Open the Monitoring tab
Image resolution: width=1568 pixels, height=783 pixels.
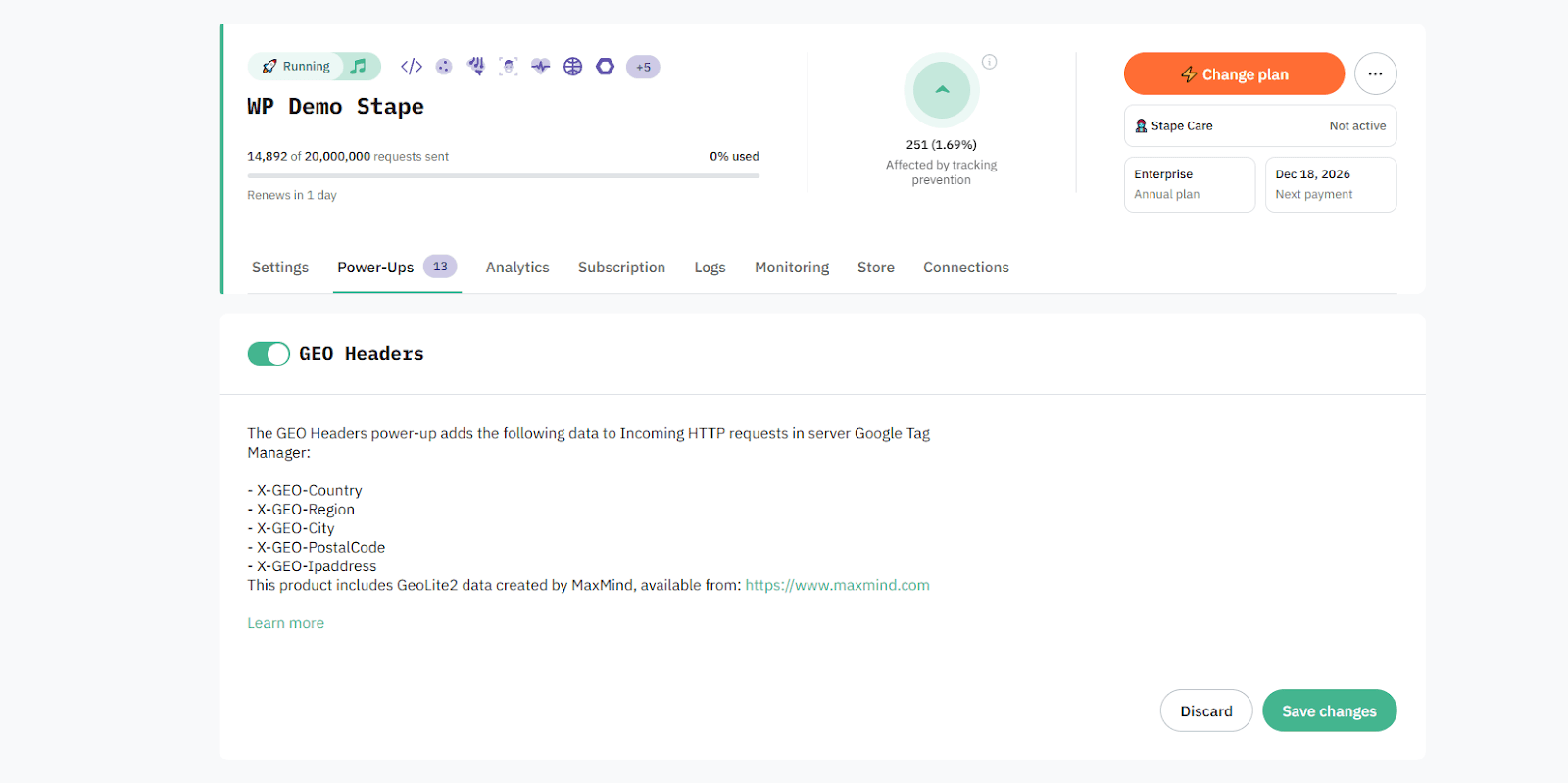point(792,268)
